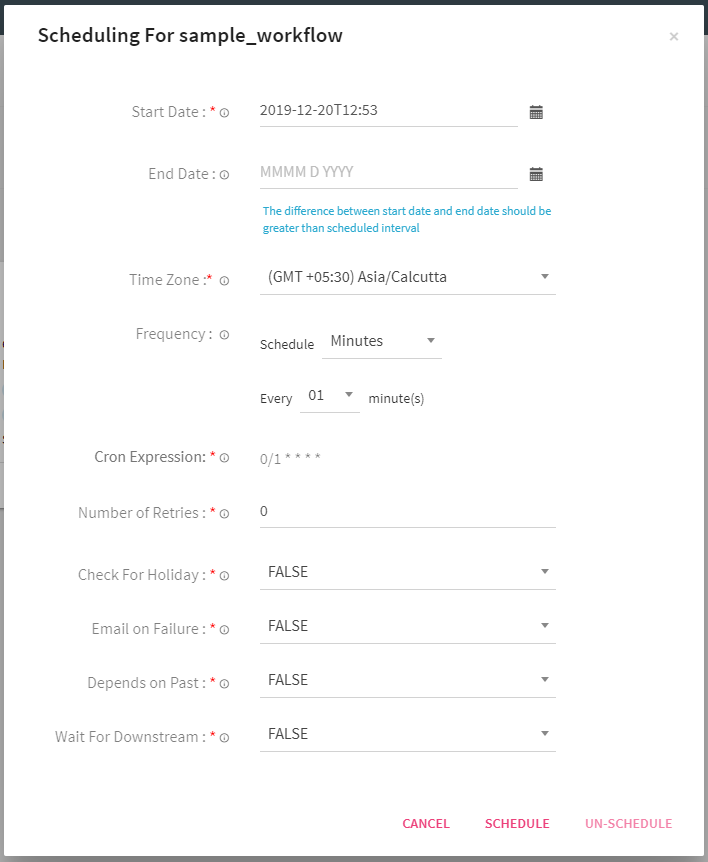This screenshot has width=708, height=862.
Task: Click the Time Zone info icon
Action: pyautogui.click(x=224, y=281)
